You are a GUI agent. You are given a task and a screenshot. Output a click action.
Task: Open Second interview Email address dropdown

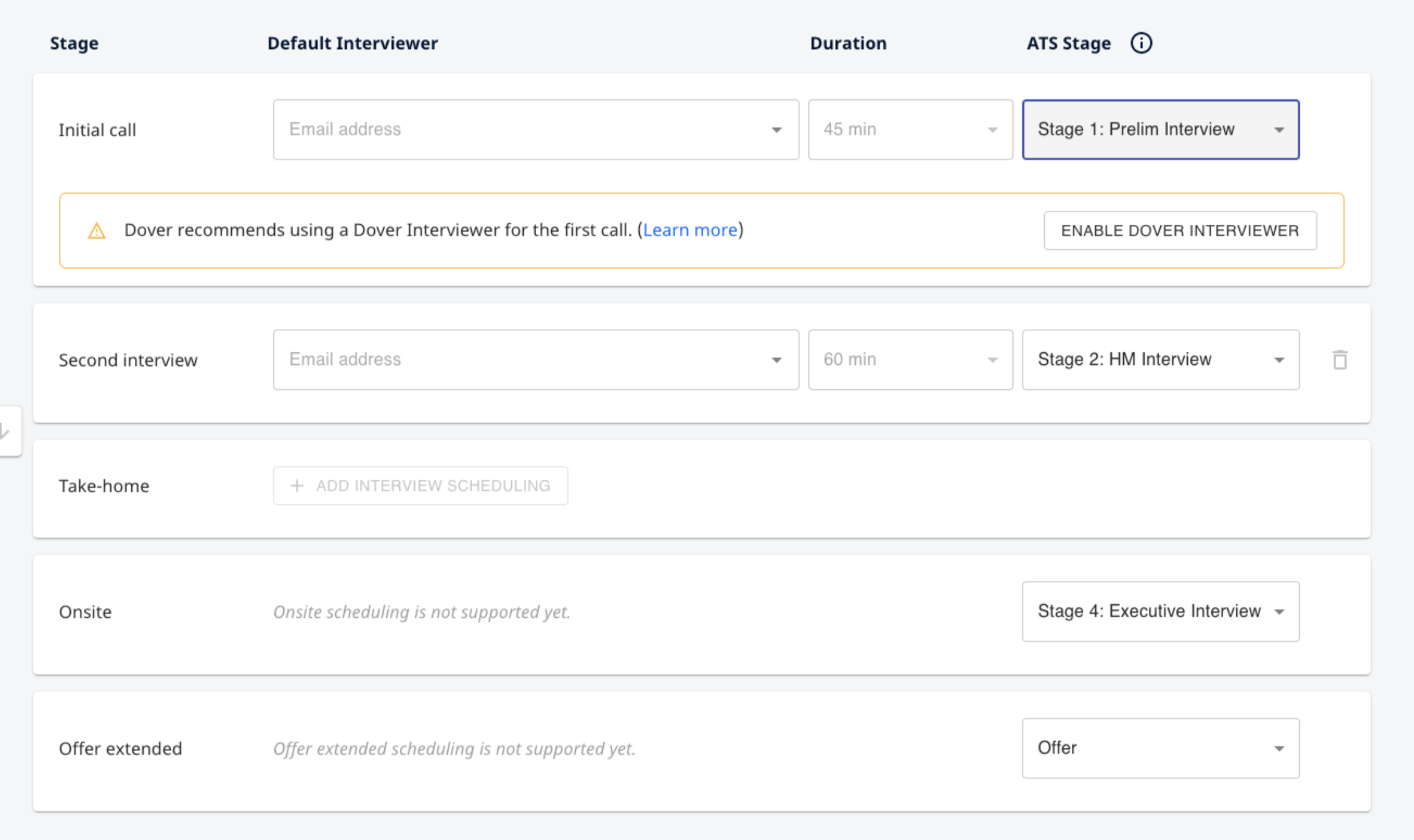(x=536, y=360)
